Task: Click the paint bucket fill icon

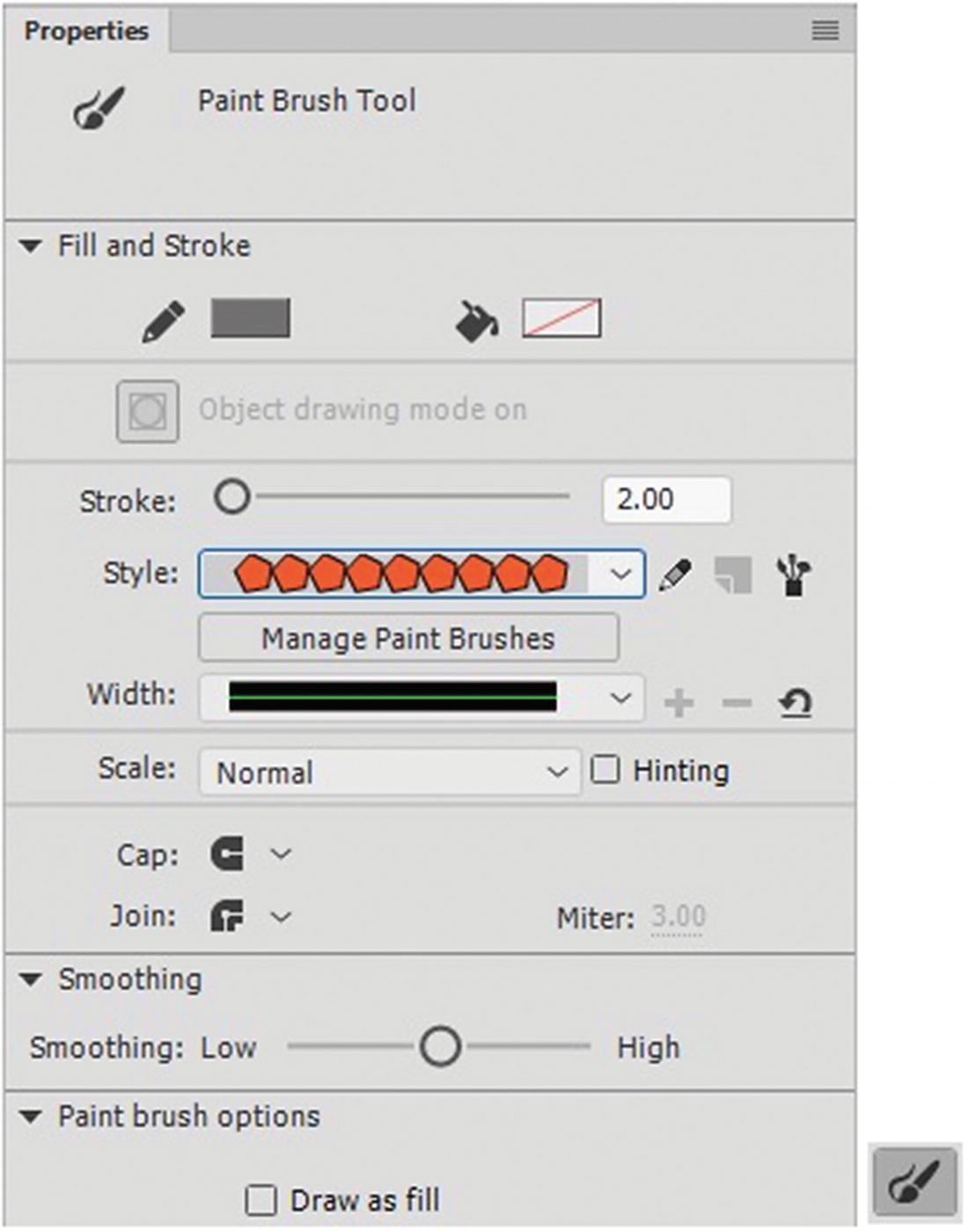Action: 477,320
